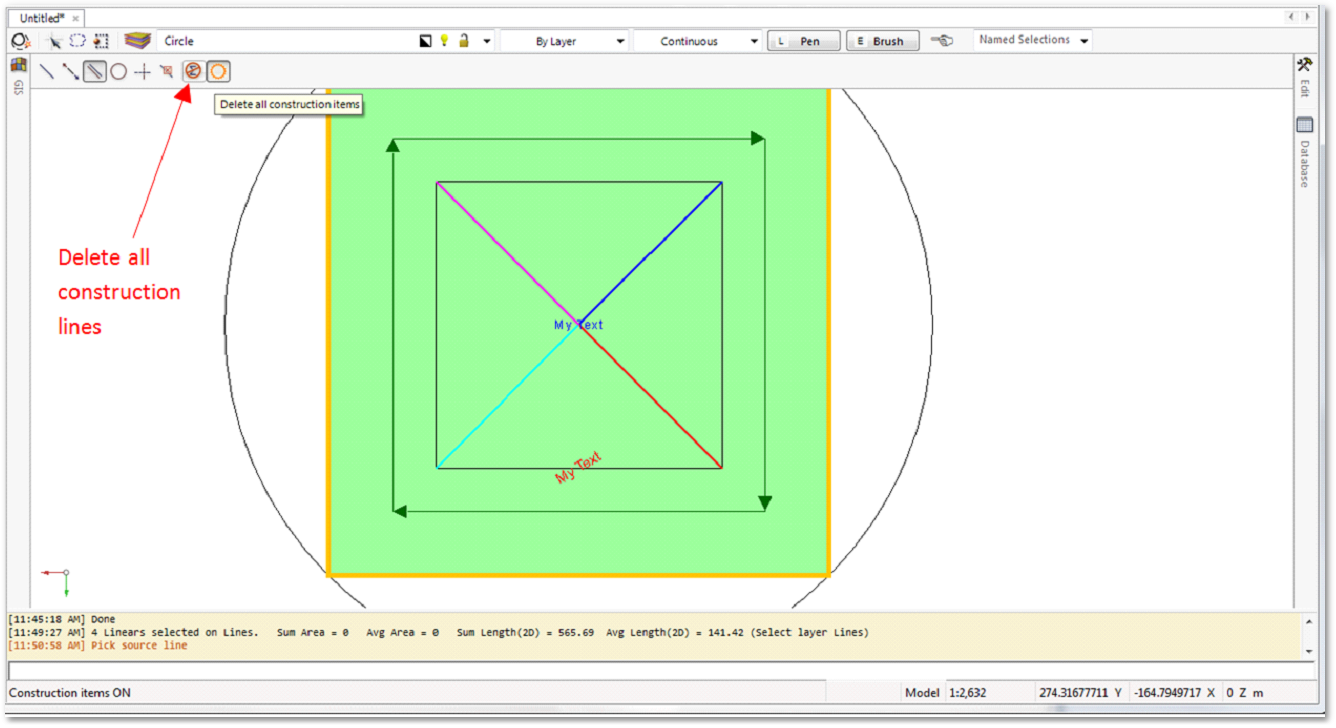Click Delete all construction items icon
Viewport: 1336px width, 728px height.
coord(193,71)
